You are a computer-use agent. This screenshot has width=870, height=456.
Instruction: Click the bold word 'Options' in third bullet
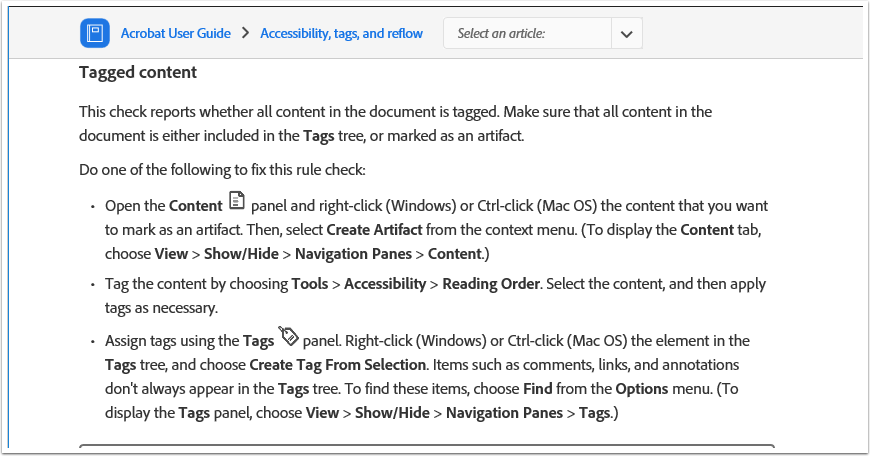tap(642, 389)
